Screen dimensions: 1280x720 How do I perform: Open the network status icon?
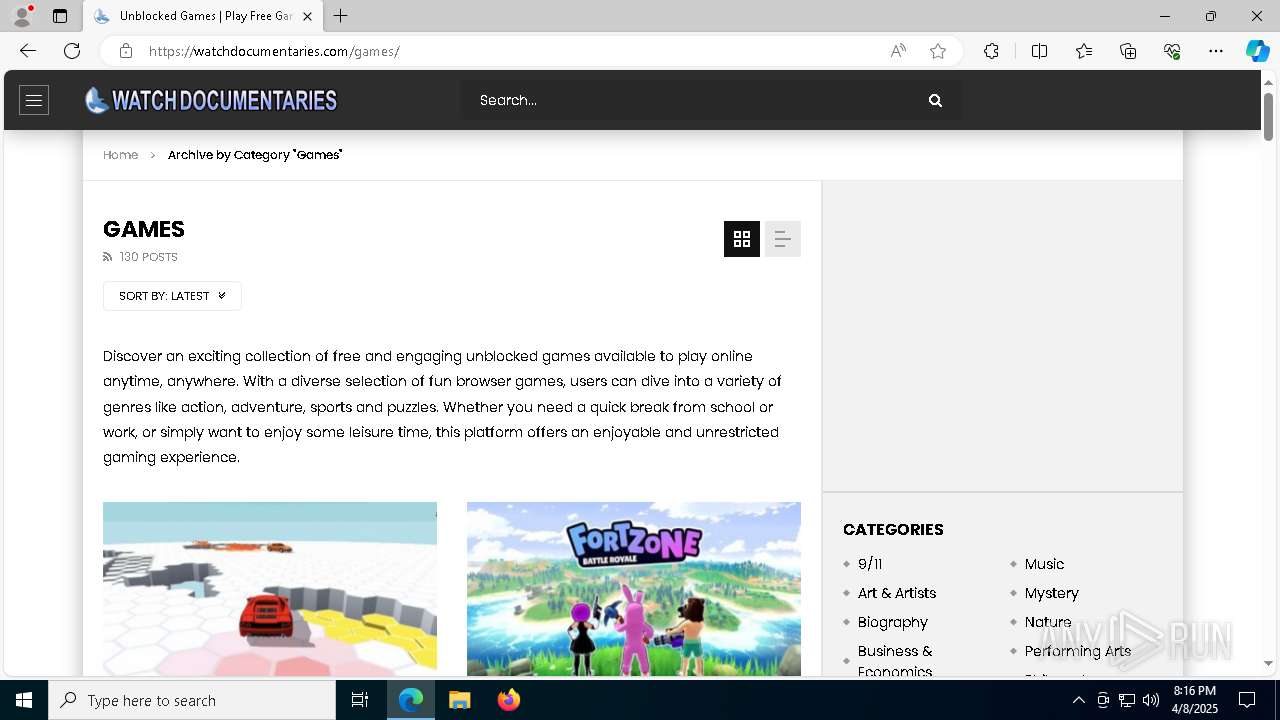point(1127,700)
